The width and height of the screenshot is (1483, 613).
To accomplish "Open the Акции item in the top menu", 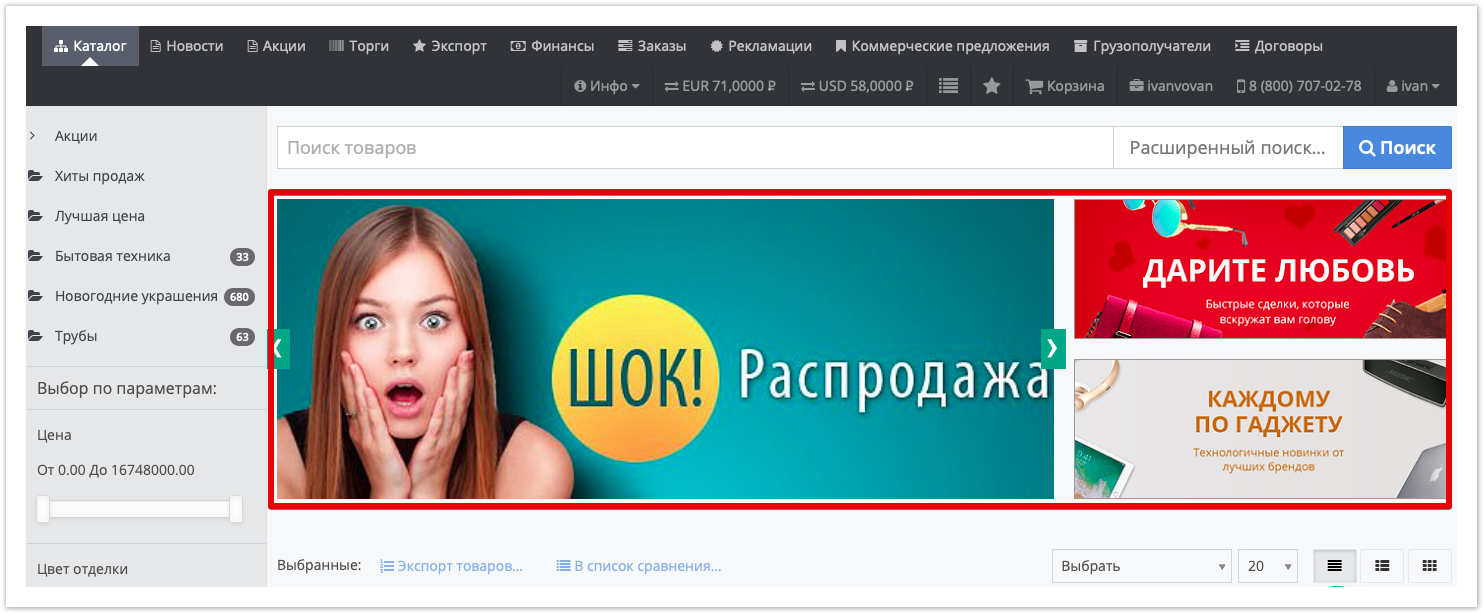I will (277, 46).
